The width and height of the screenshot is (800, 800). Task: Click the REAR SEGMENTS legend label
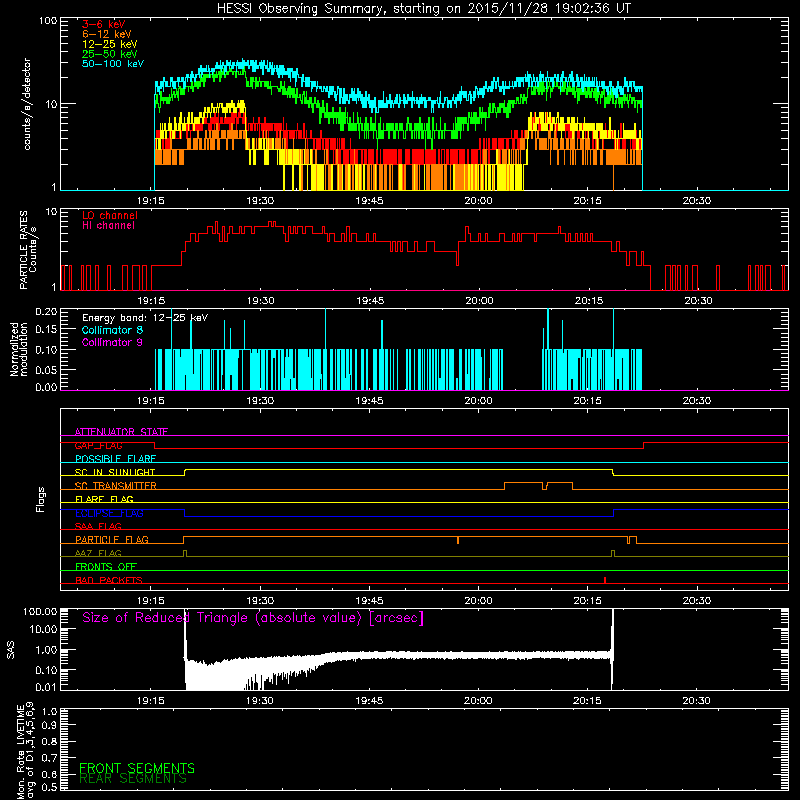point(133,779)
